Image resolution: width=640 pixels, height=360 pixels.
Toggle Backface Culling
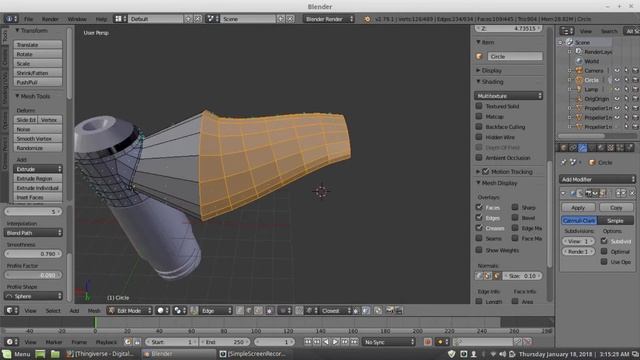coord(479,127)
